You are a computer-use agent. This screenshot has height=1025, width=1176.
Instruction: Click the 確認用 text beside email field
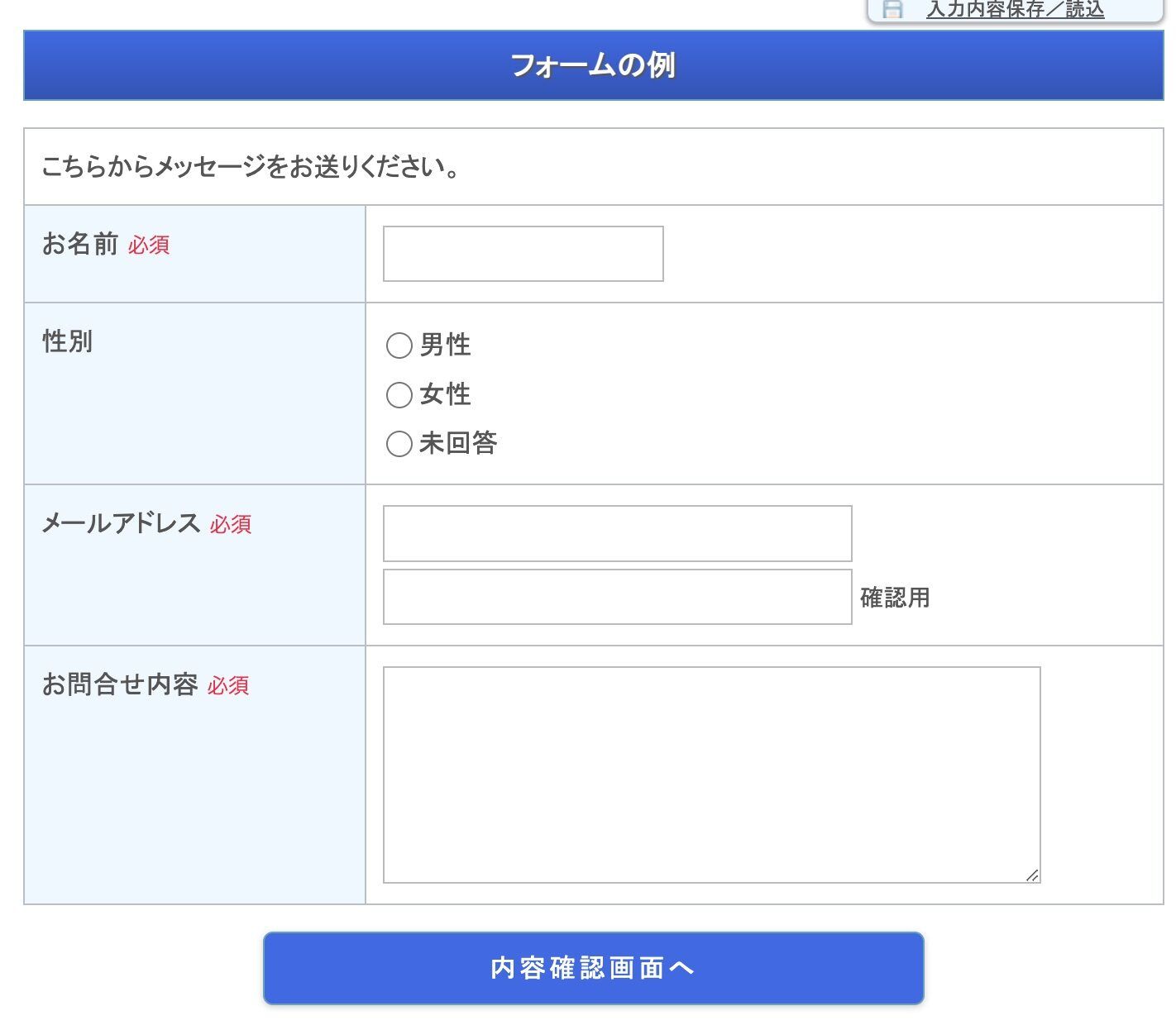click(895, 598)
